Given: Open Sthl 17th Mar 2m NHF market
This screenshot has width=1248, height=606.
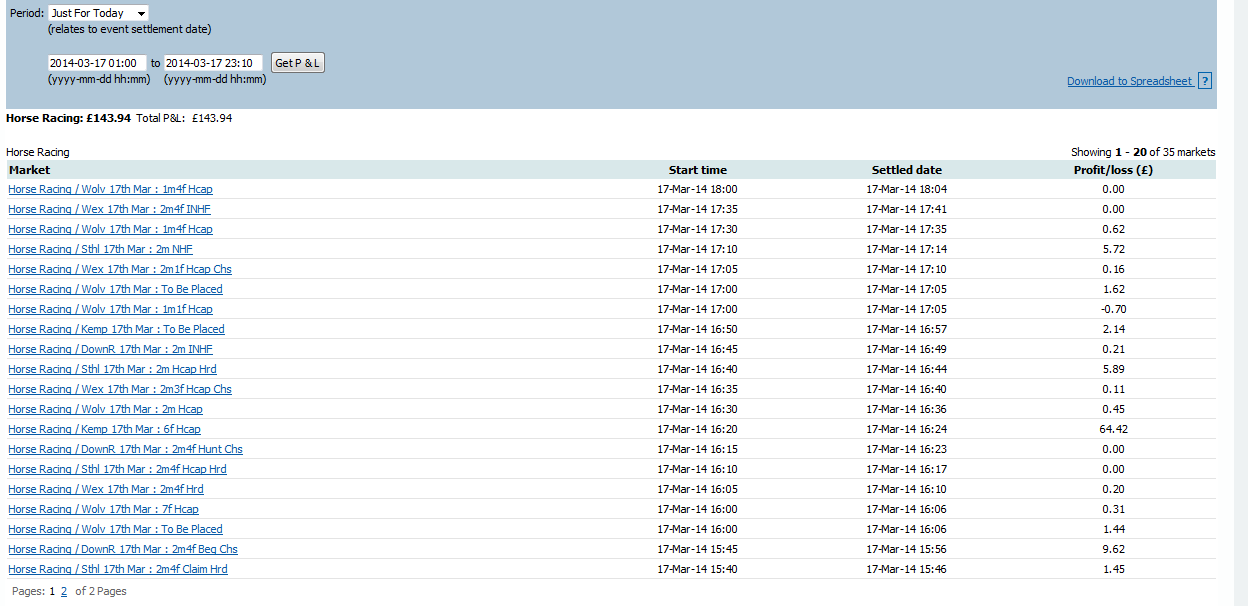Looking at the screenshot, I should [100, 249].
